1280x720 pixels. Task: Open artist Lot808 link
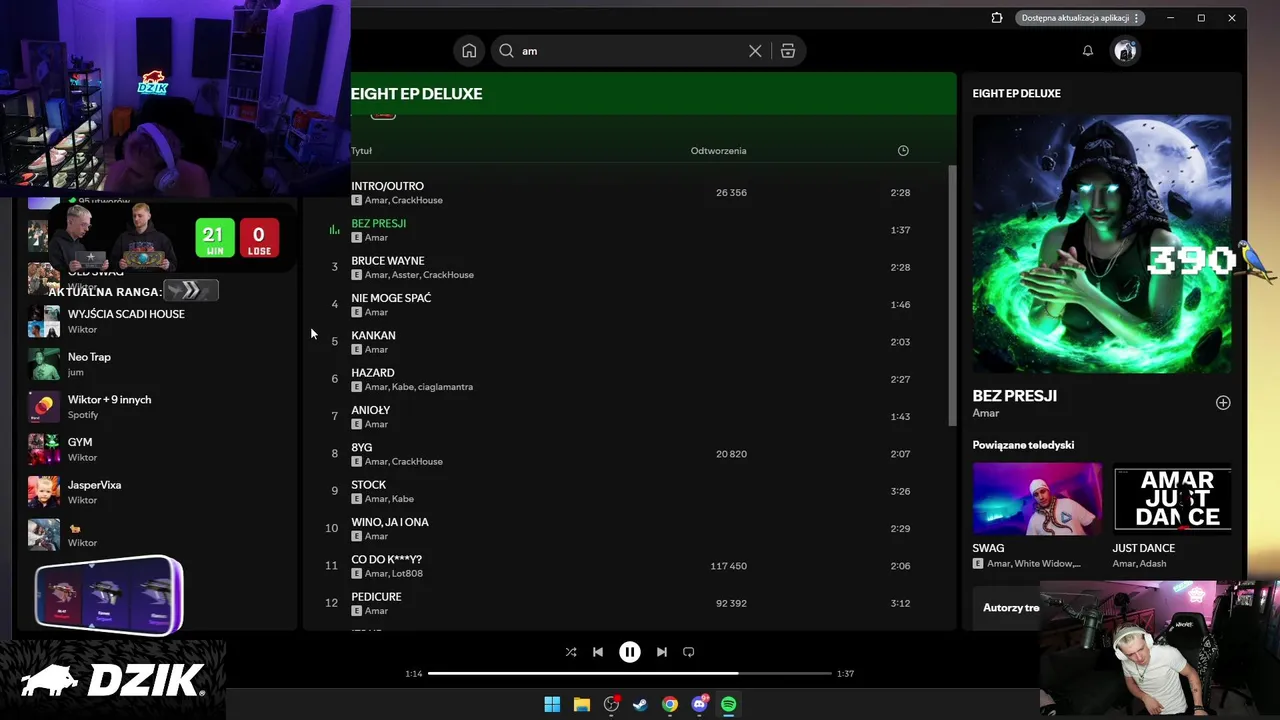408,574
